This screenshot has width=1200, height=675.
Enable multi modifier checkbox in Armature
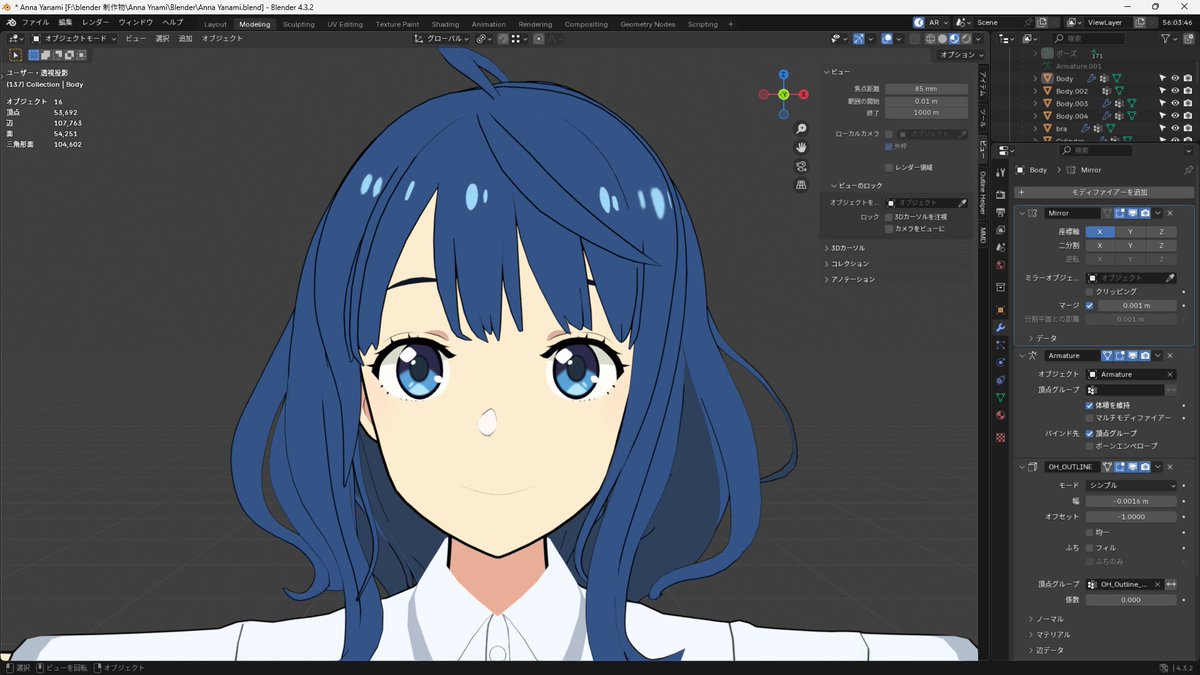[x=1089, y=417]
